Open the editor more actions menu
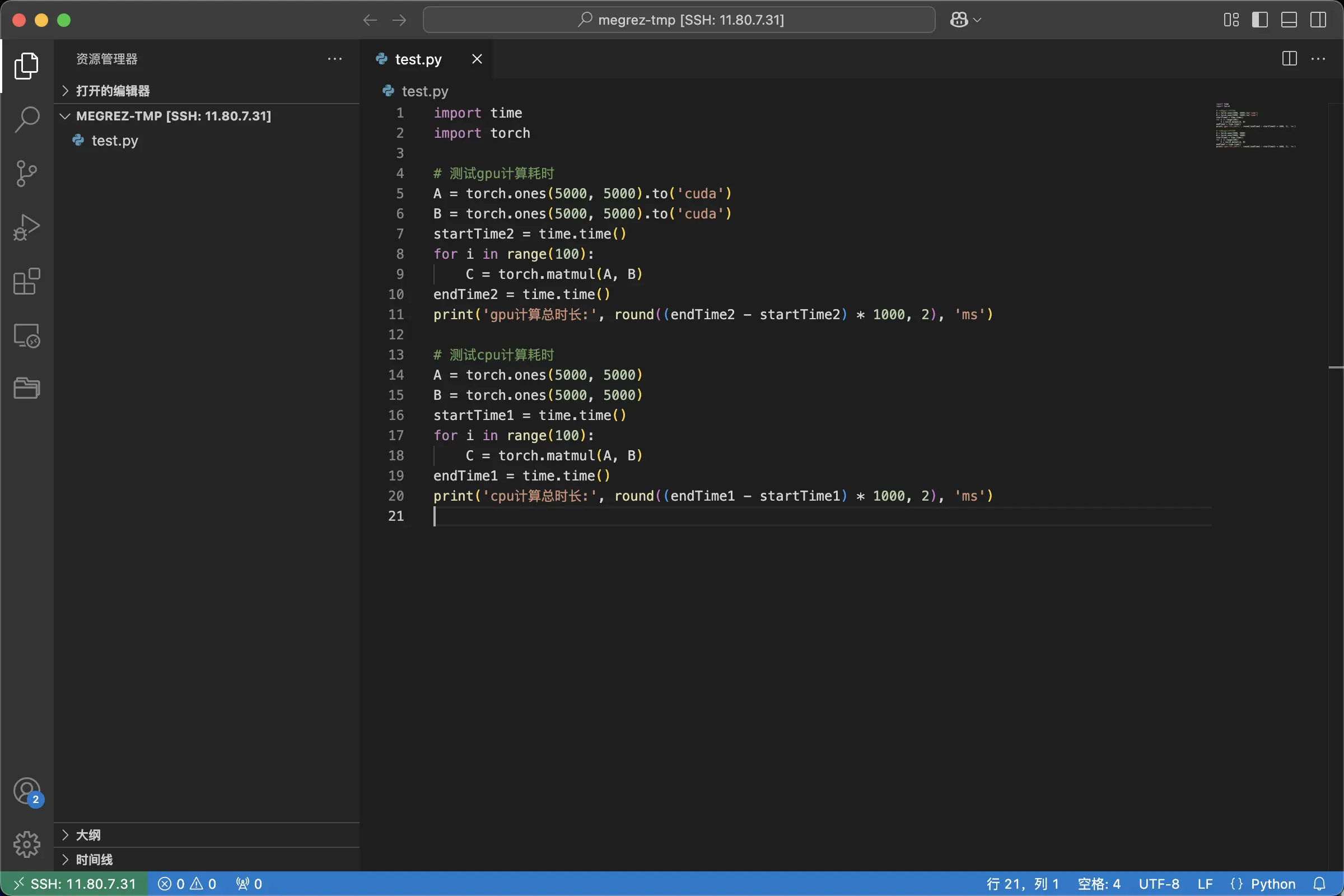1344x896 pixels. [x=1318, y=58]
